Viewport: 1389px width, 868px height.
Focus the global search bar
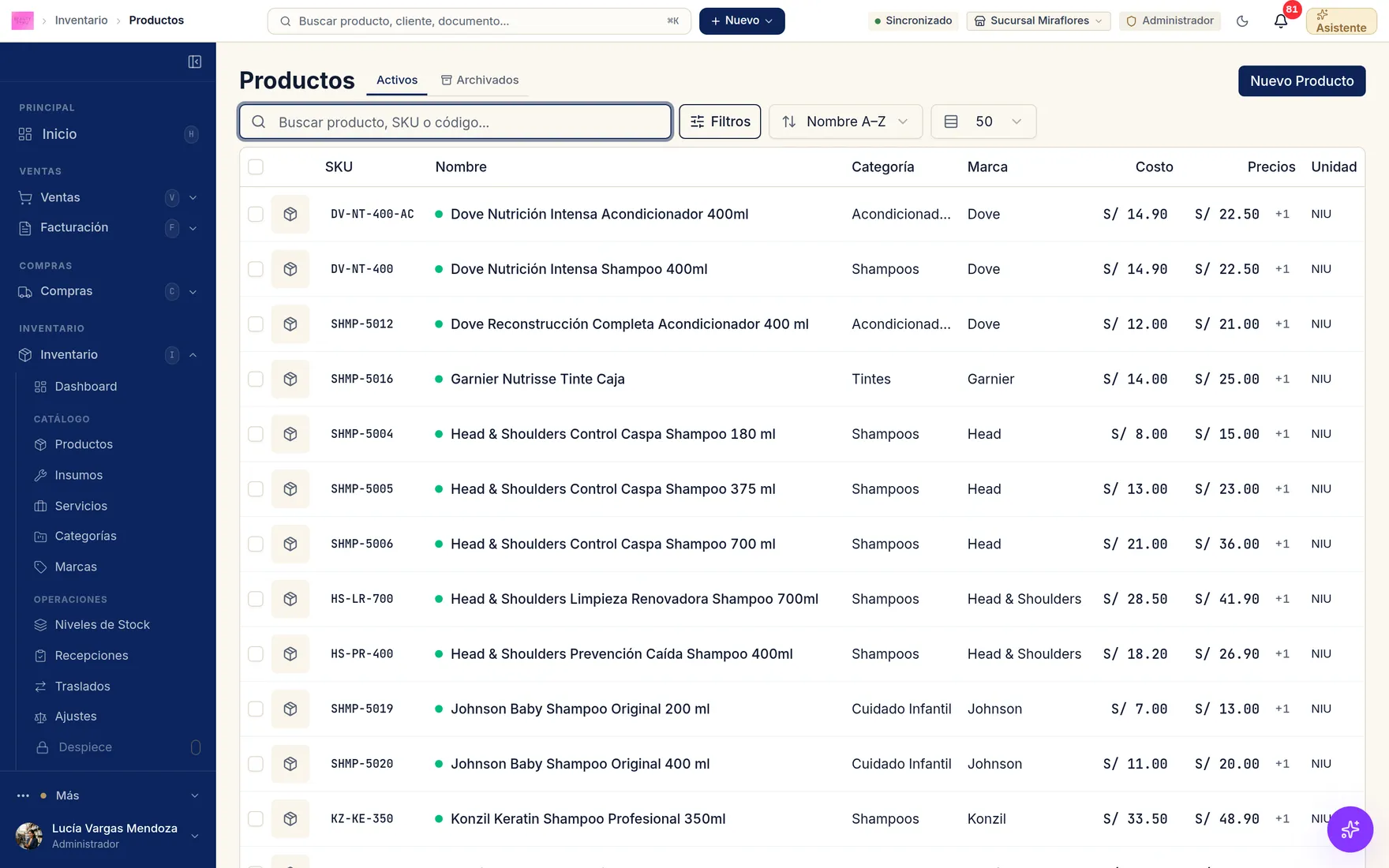[479, 21]
